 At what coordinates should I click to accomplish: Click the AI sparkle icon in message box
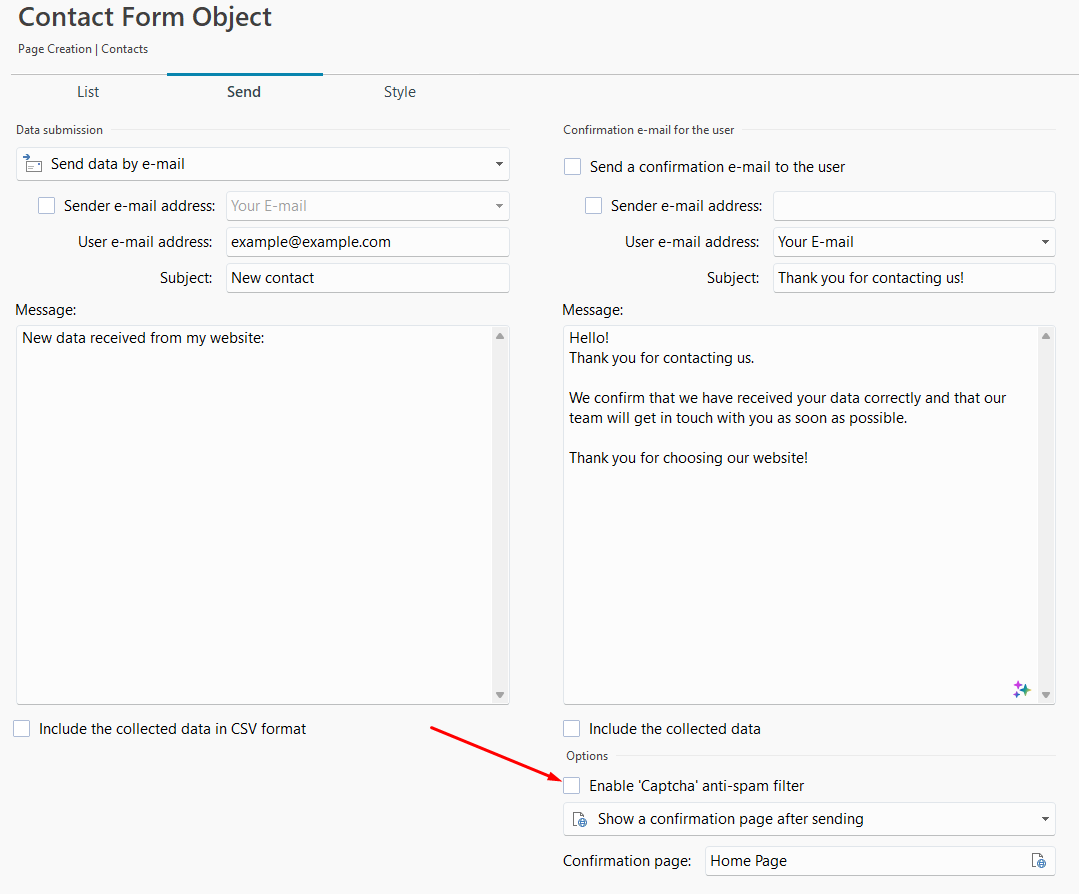[1021, 689]
